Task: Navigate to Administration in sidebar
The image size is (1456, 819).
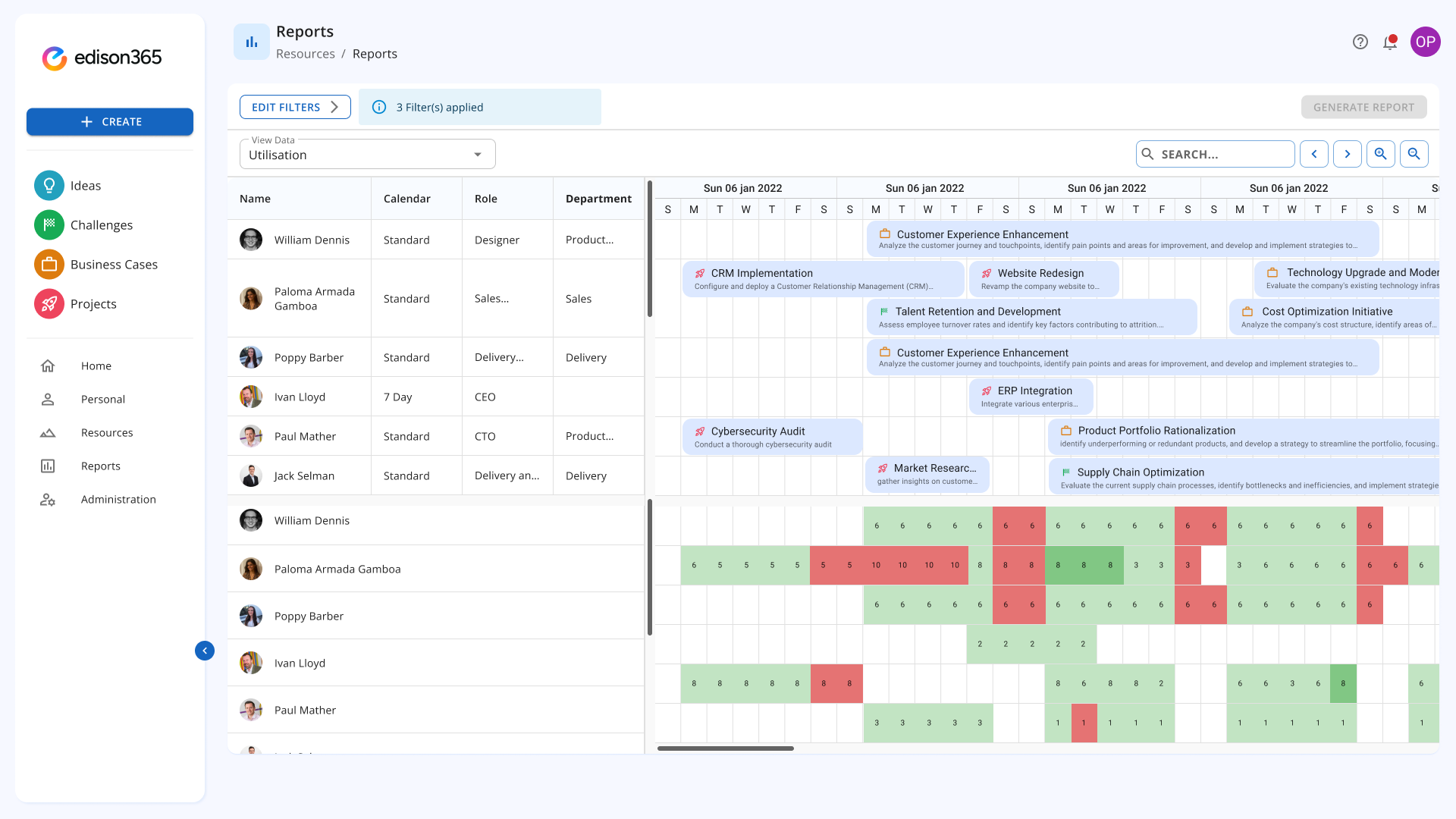Action: point(118,499)
